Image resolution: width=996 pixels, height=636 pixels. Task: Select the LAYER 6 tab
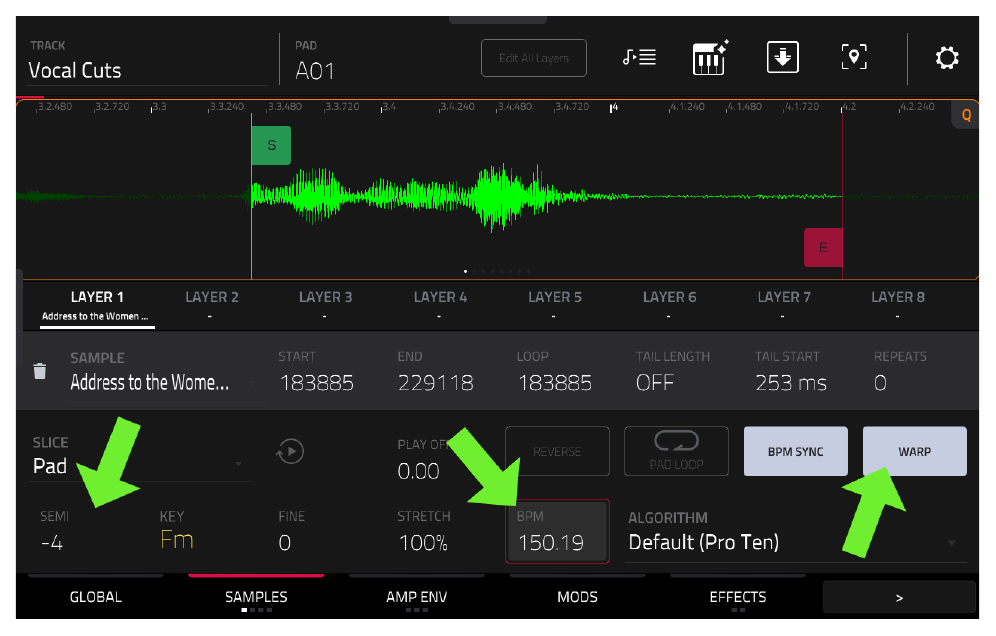670,306
